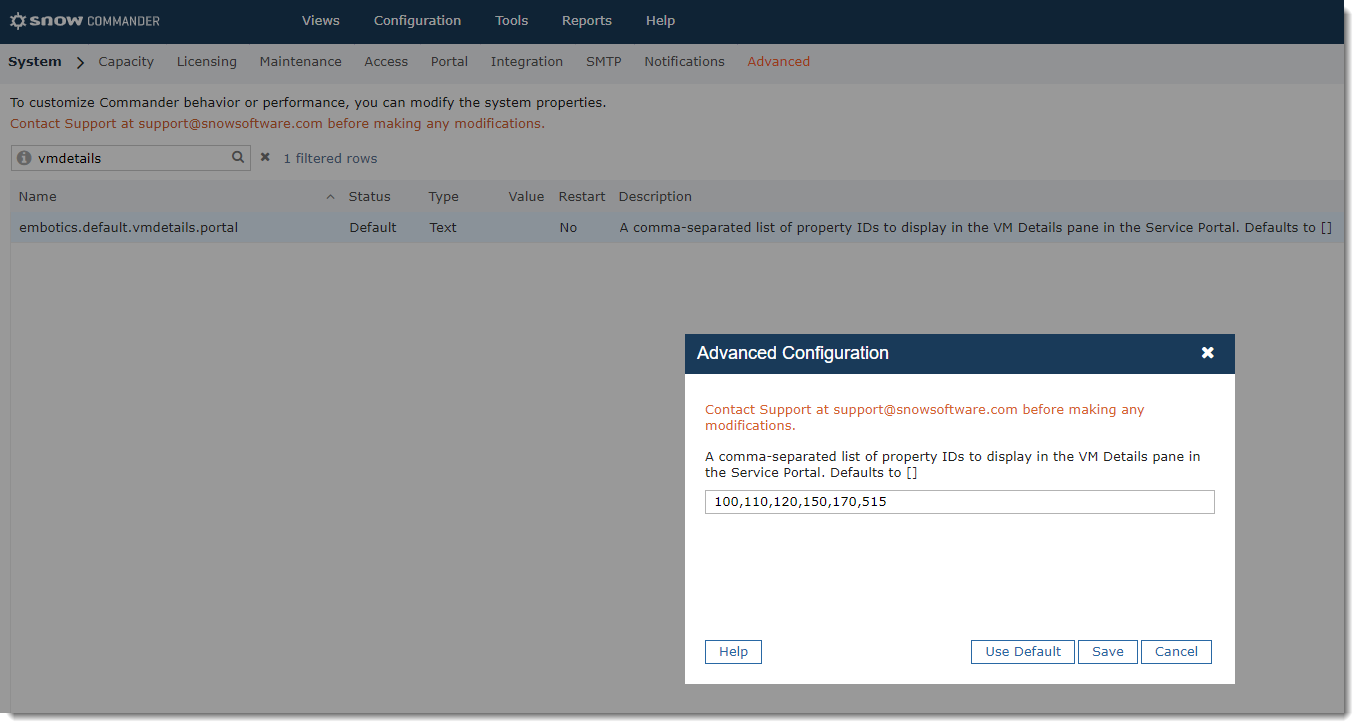The height and width of the screenshot is (728, 1359).
Task: Focus the property IDs value field
Action: [x=959, y=502]
